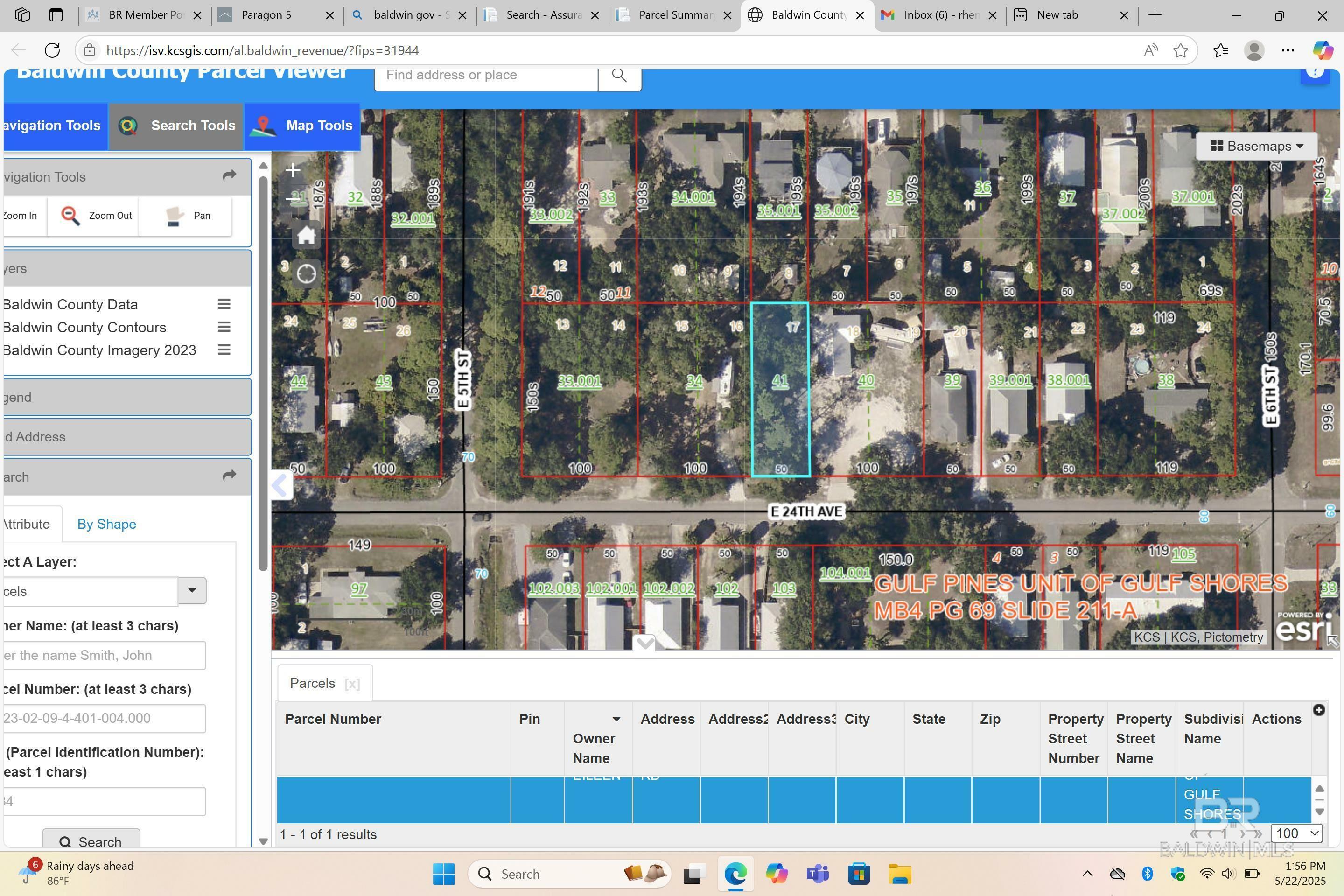Collapse the map down to results chevron
The width and height of the screenshot is (1344, 896).
(x=644, y=644)
